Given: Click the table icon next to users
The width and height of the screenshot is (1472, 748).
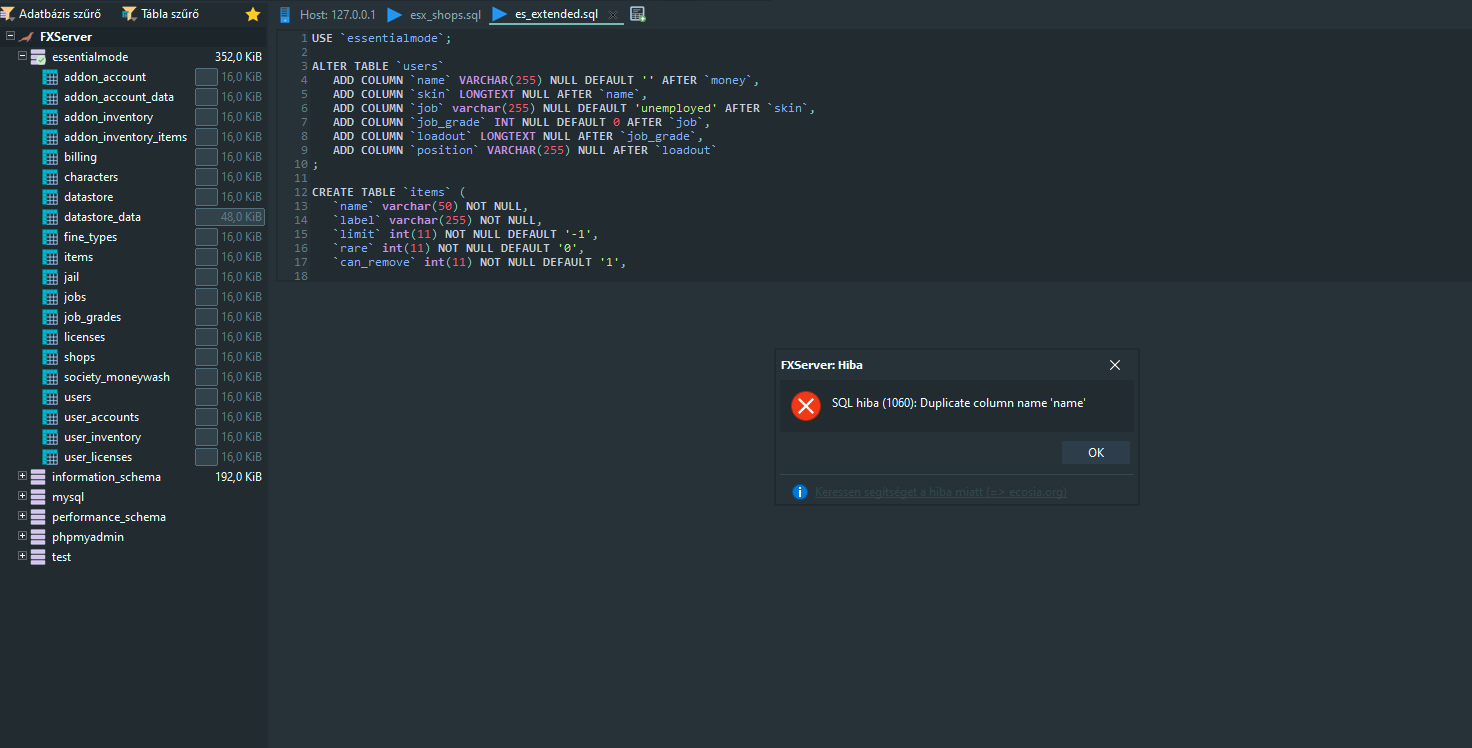Looking at the screenshot, I should click(x=49, y=396).
